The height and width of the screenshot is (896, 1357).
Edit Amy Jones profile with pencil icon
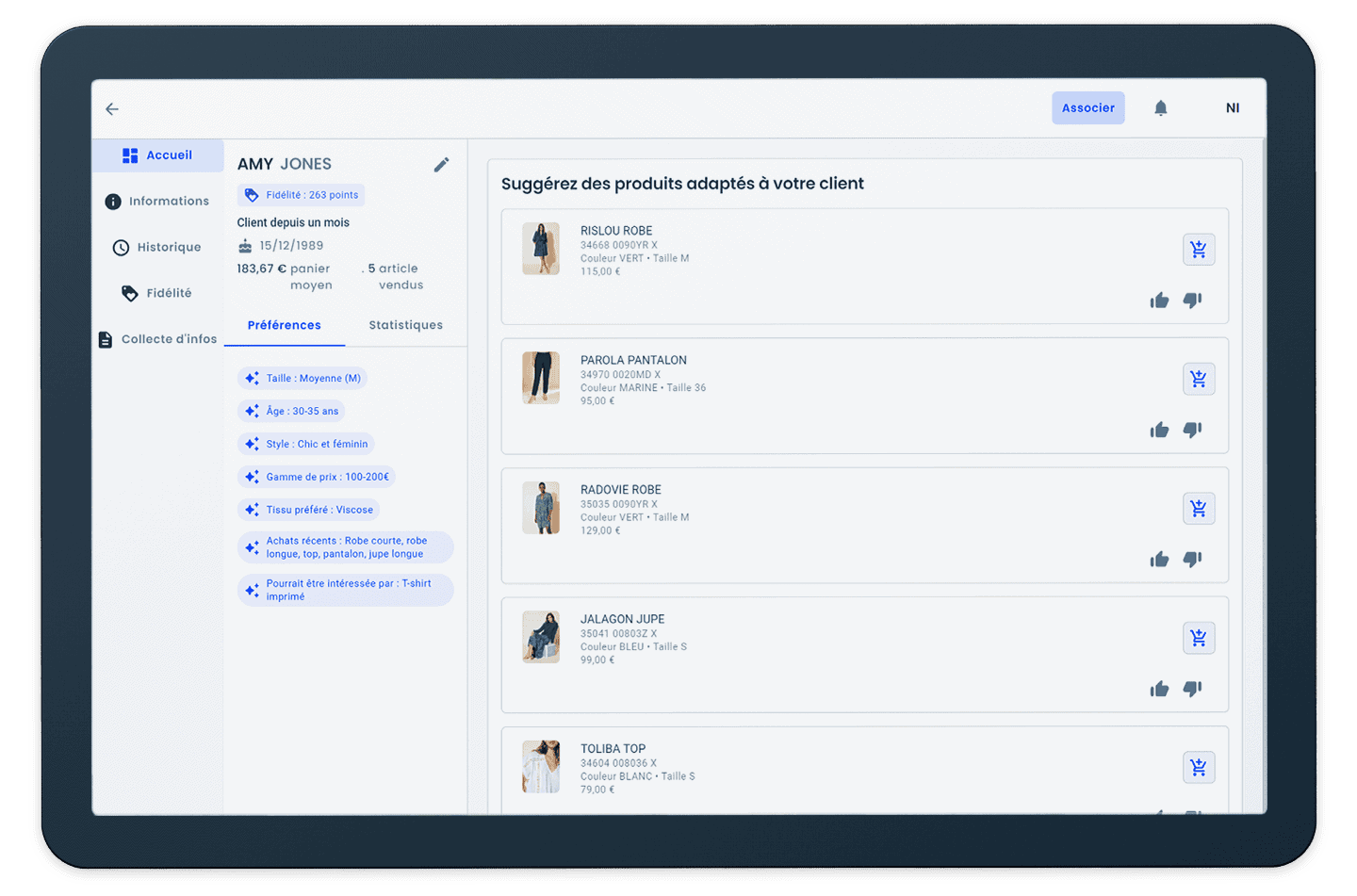(441, 165)
